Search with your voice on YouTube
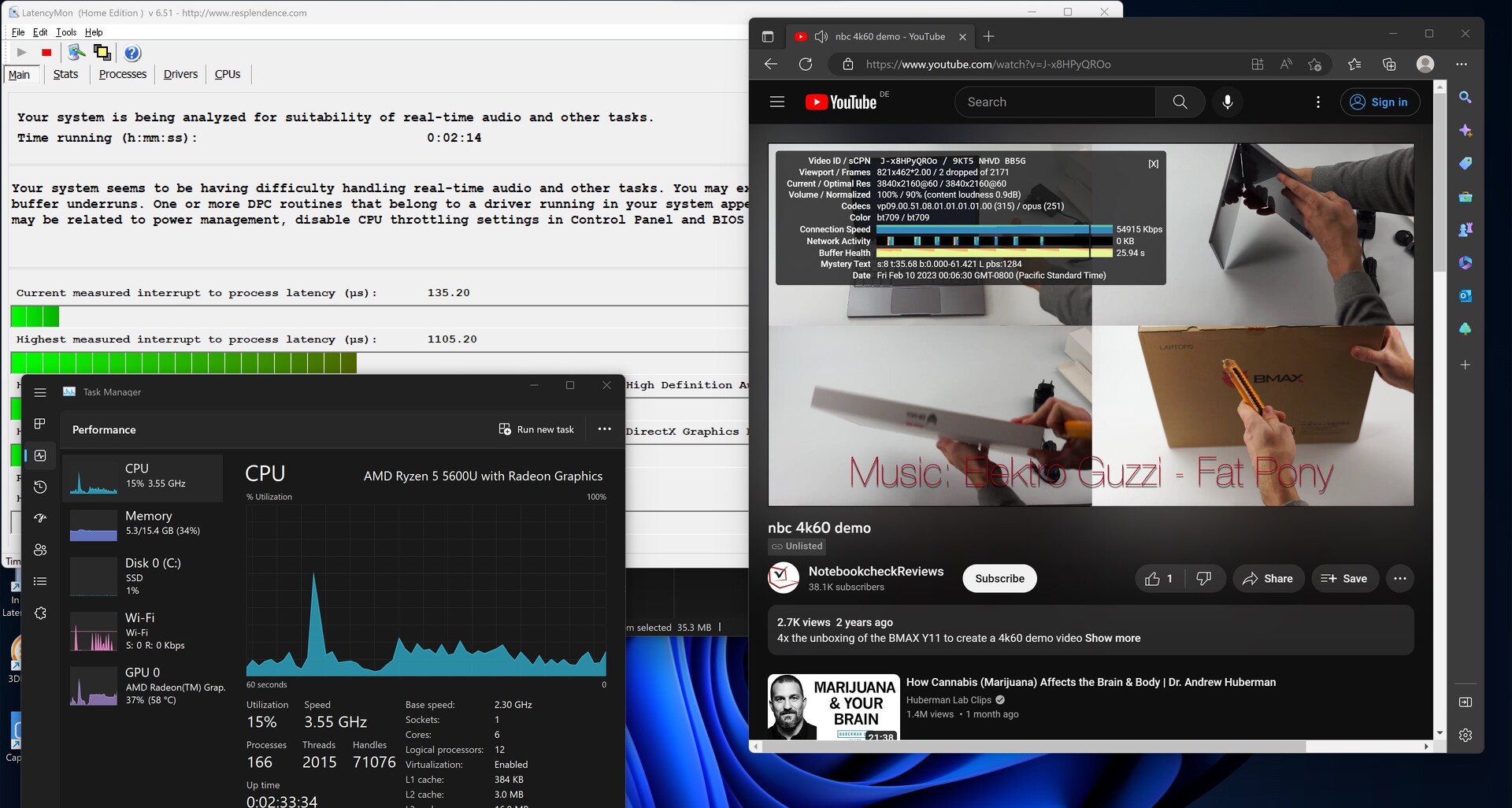This screenshot has height=808, width=1512. (1227, 102)
